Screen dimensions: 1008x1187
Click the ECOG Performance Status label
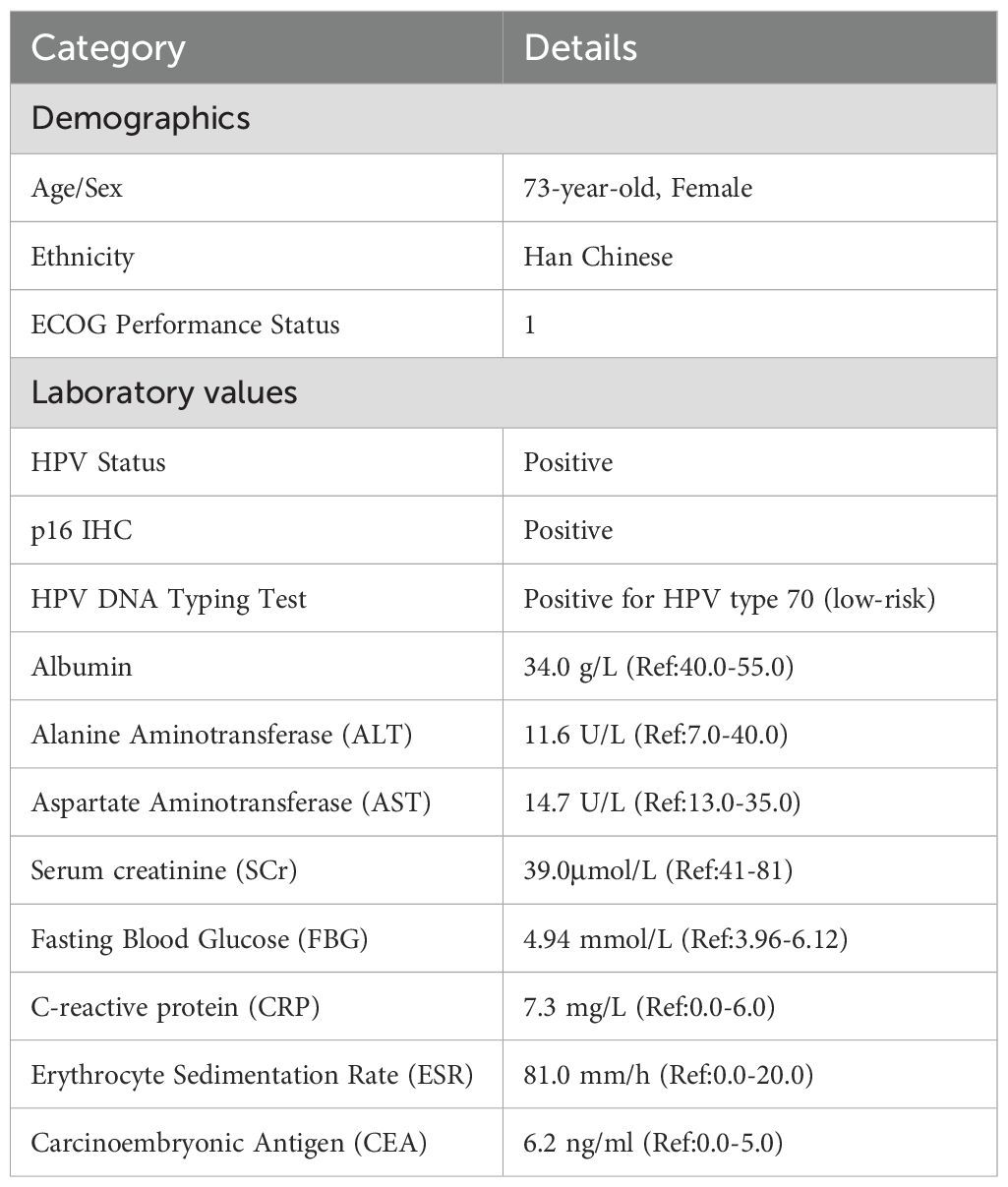point(185,325)
